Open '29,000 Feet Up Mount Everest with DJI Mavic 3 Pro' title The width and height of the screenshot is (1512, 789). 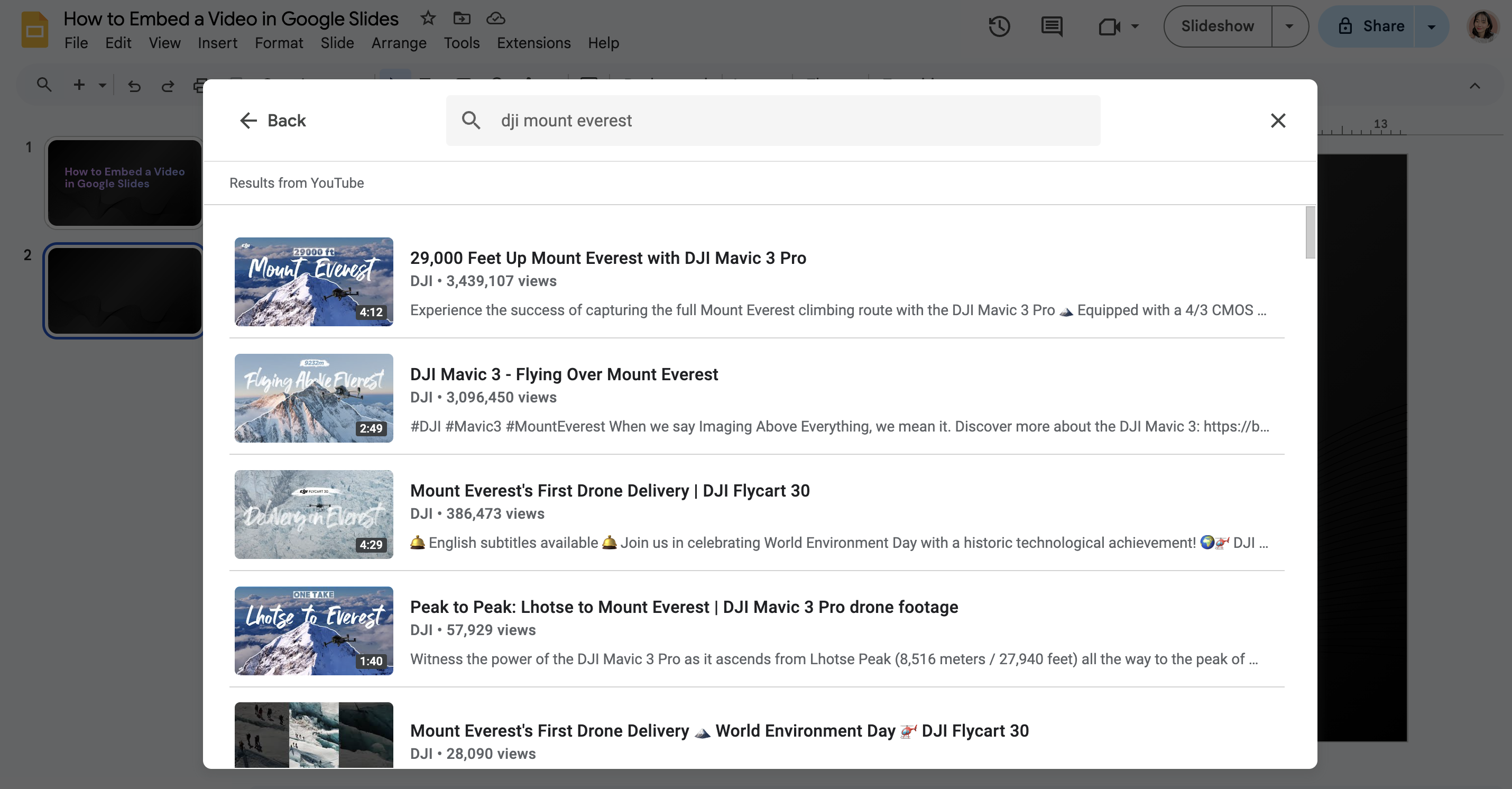pyautogui.click(x=607, y=258)
